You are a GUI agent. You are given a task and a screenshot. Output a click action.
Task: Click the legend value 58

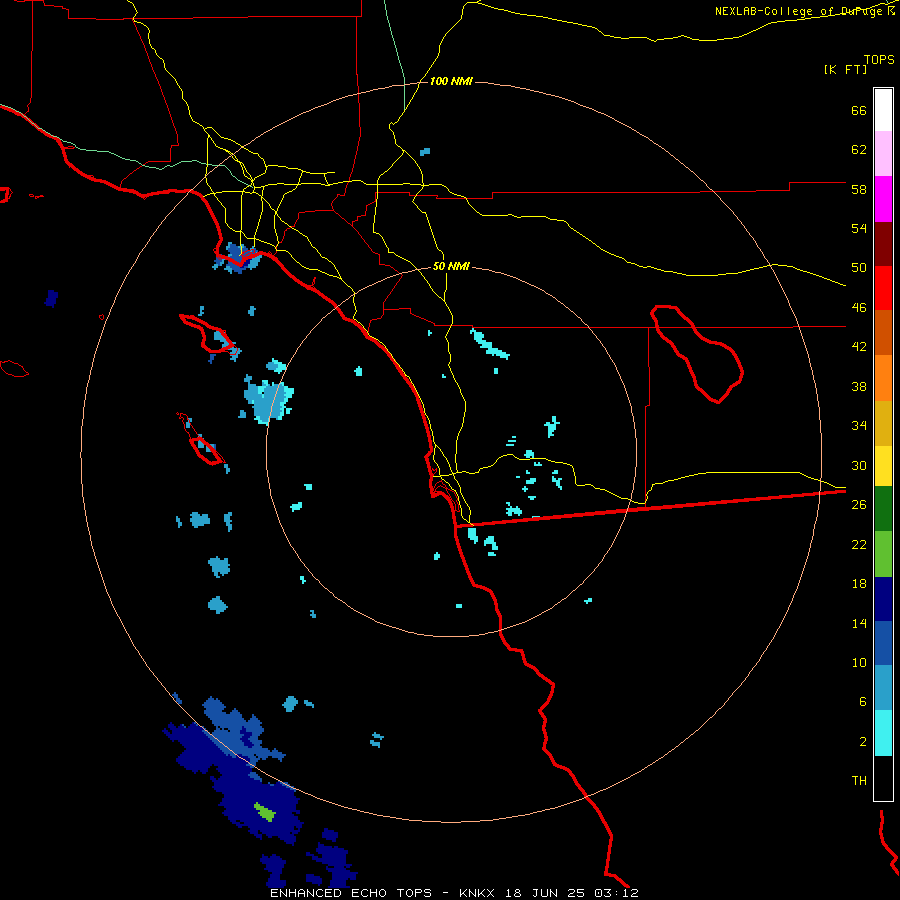pos(859,189)
